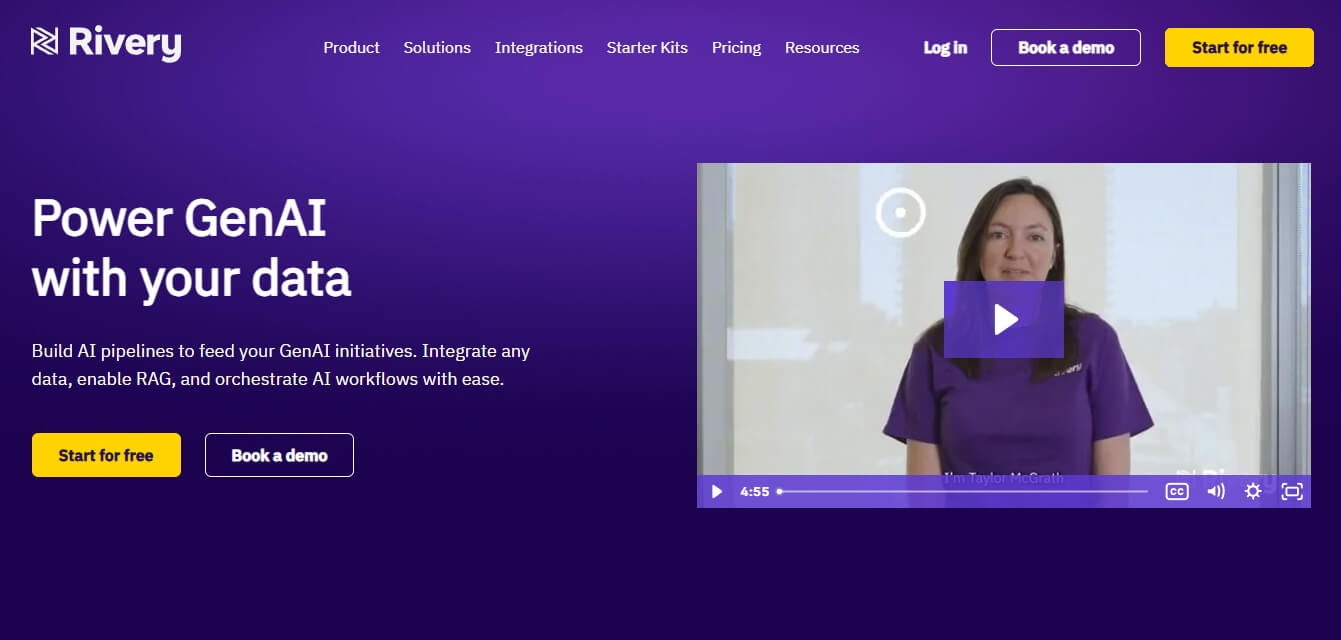The height and width of the screenshot is (640, 1341).
Task: Open video settings via the gear icon
Action: pyautogui.click(x=1253, y=491)
